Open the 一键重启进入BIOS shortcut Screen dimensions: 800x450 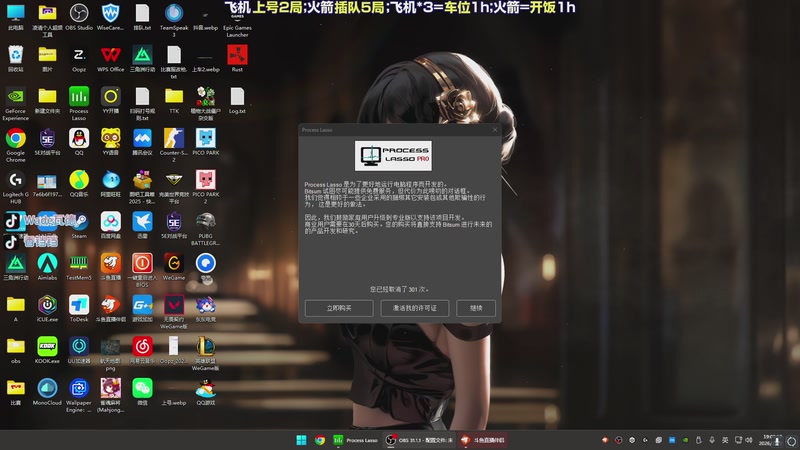click(x=142, y=270)
